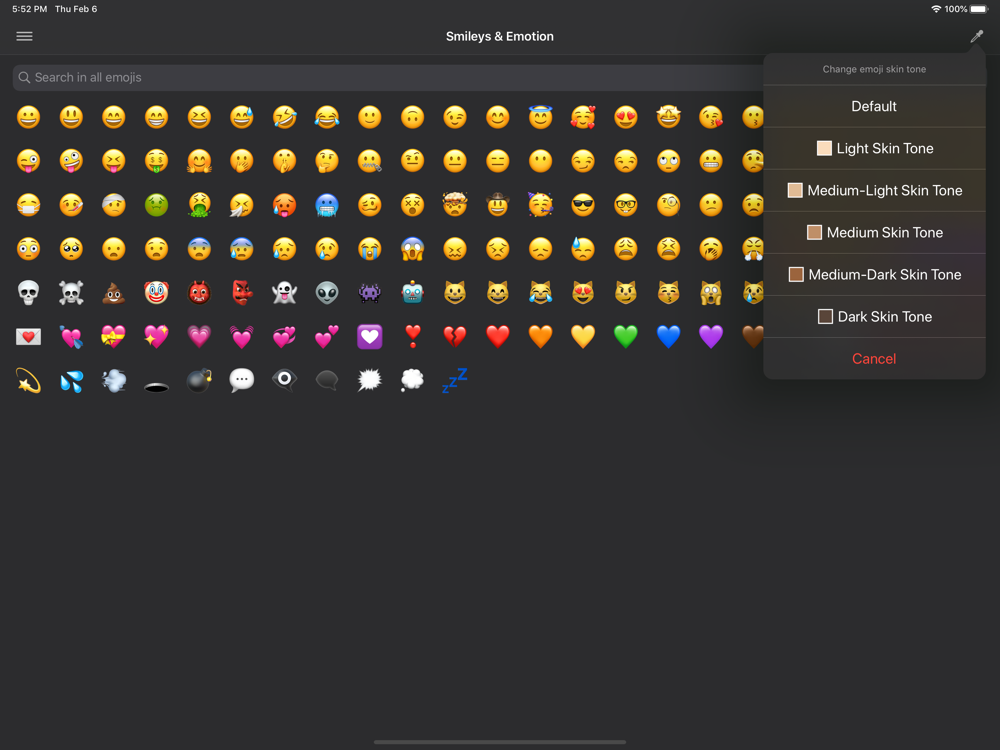Select the speech balloon emoji
The image size is (1000, 750).
pyautogui.click(x=242, y=380)
